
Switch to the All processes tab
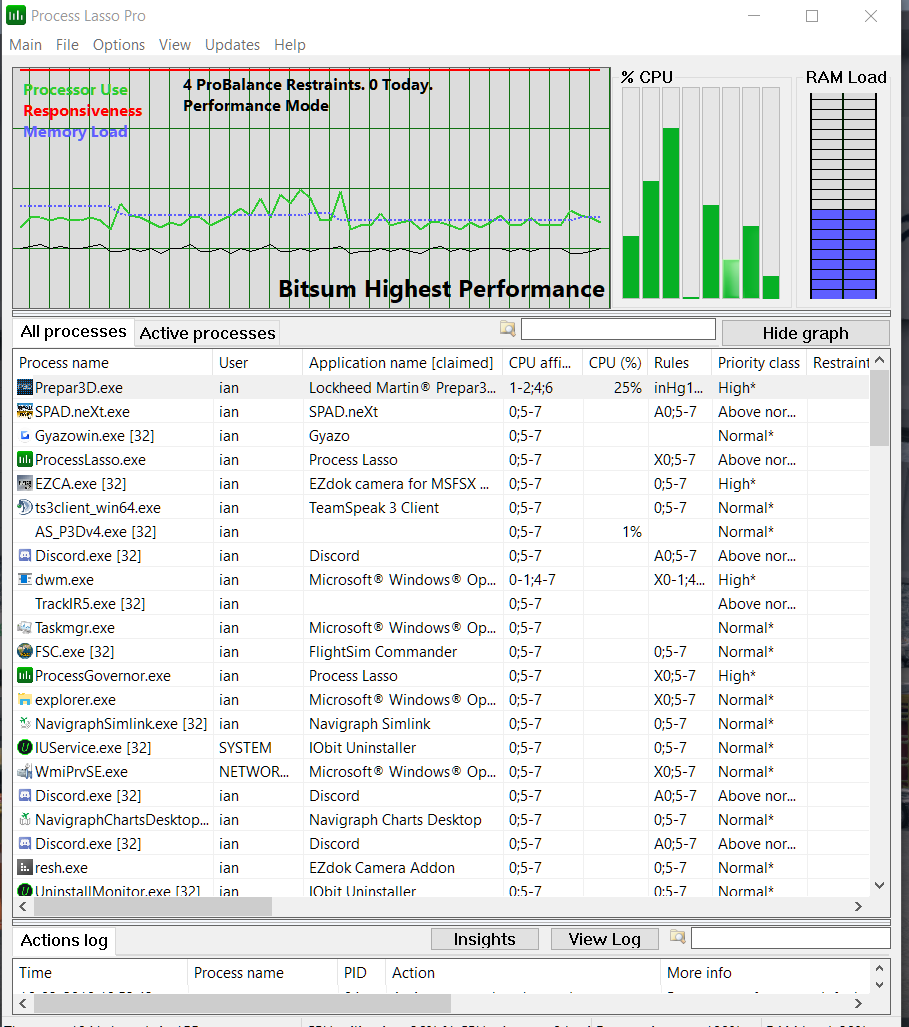click(73, 332)
